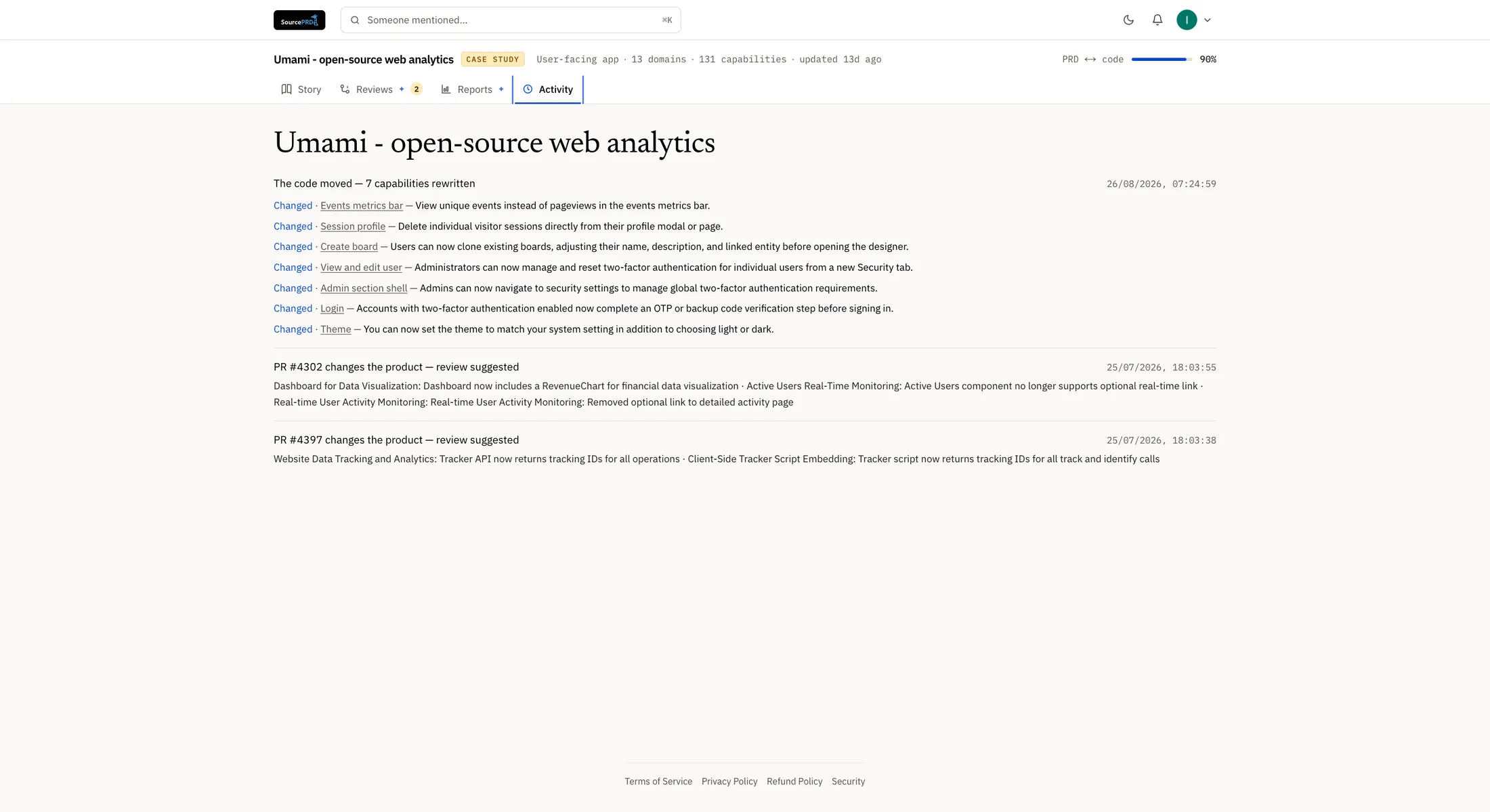The height and width of the screenshot is (812, 1490).
Task: Click the PRD to code progress bar
Action: coord(1162,60)
